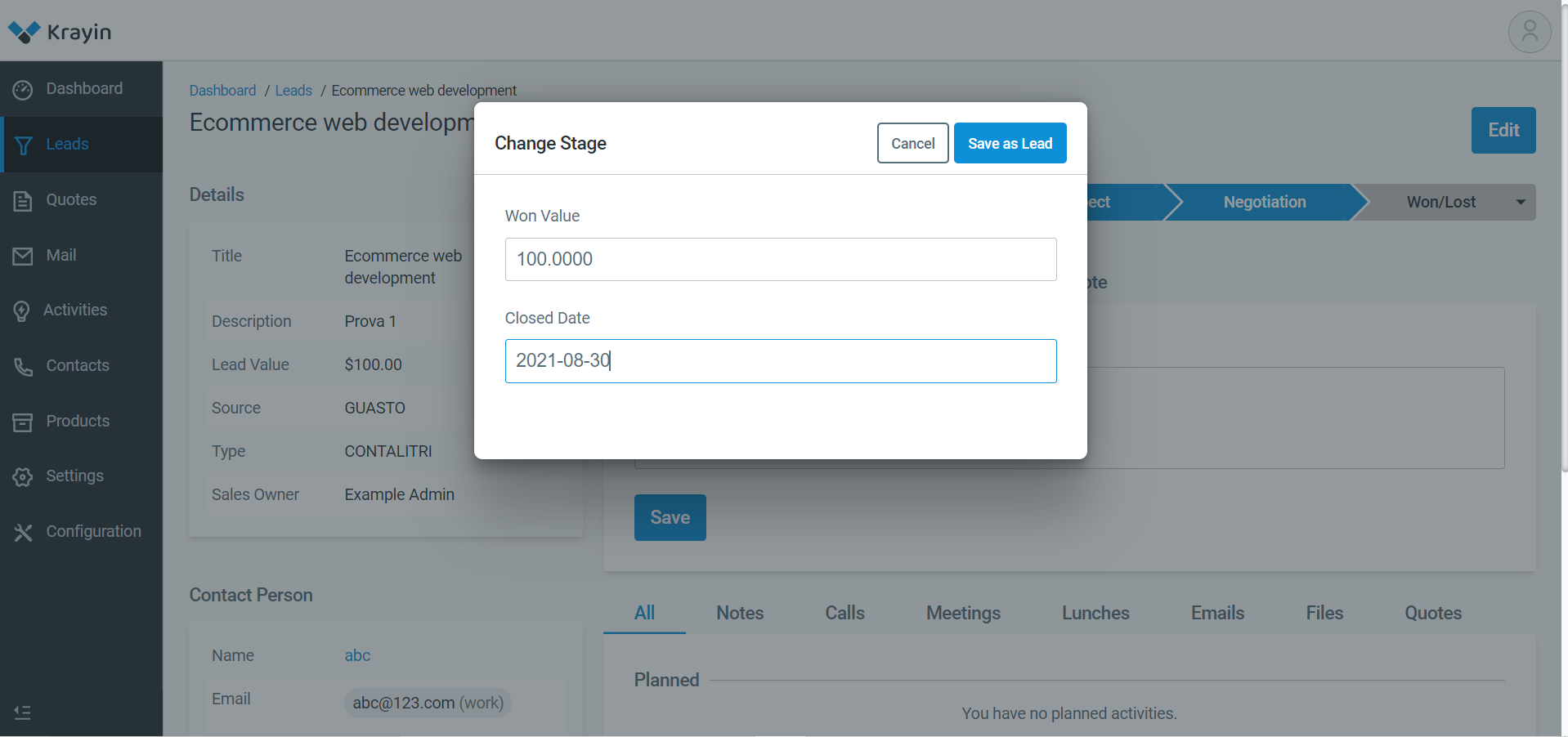Collapse the sidebar menu using bottom icon
The image size is (1568, 737).
[23, 712]
